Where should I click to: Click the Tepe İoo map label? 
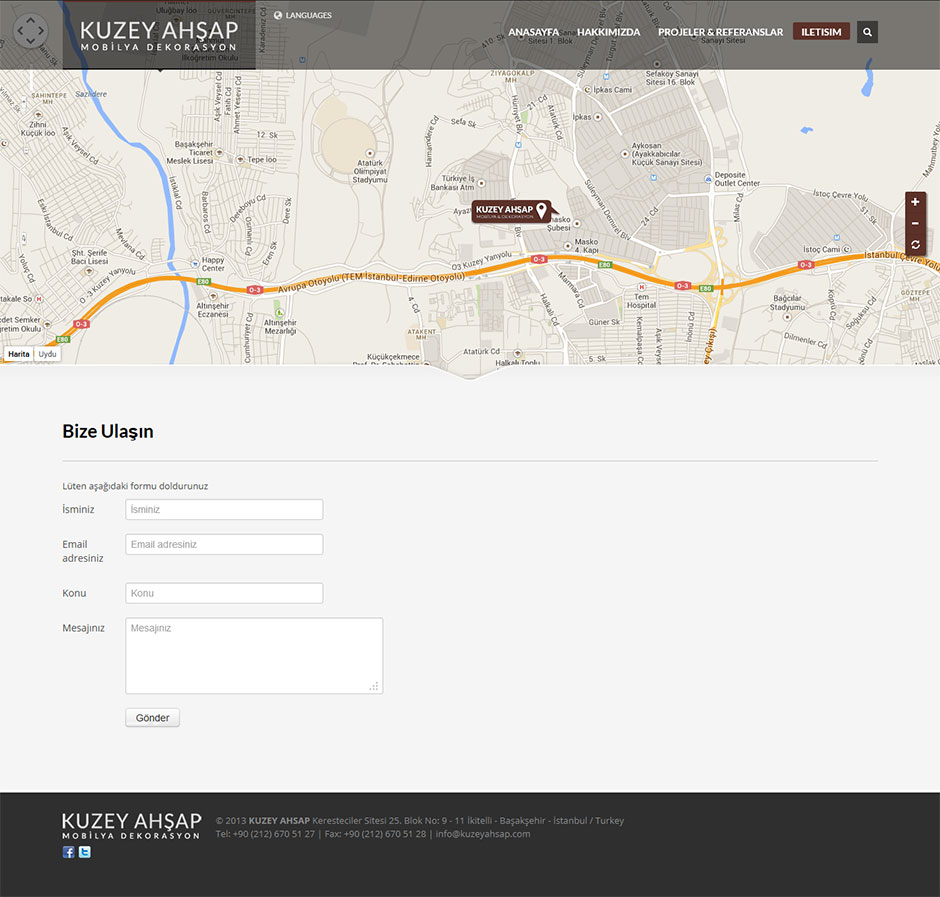click(262, 159)
